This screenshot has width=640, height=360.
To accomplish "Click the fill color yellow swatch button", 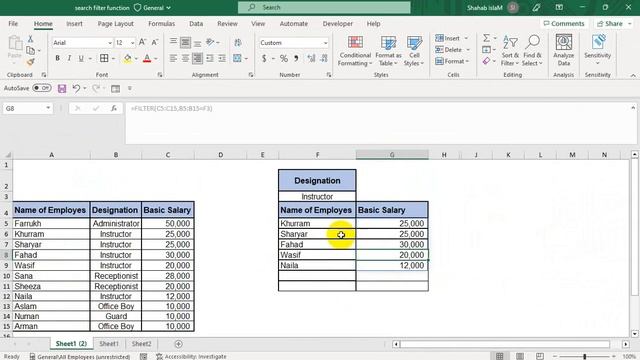I will point(127,59).
